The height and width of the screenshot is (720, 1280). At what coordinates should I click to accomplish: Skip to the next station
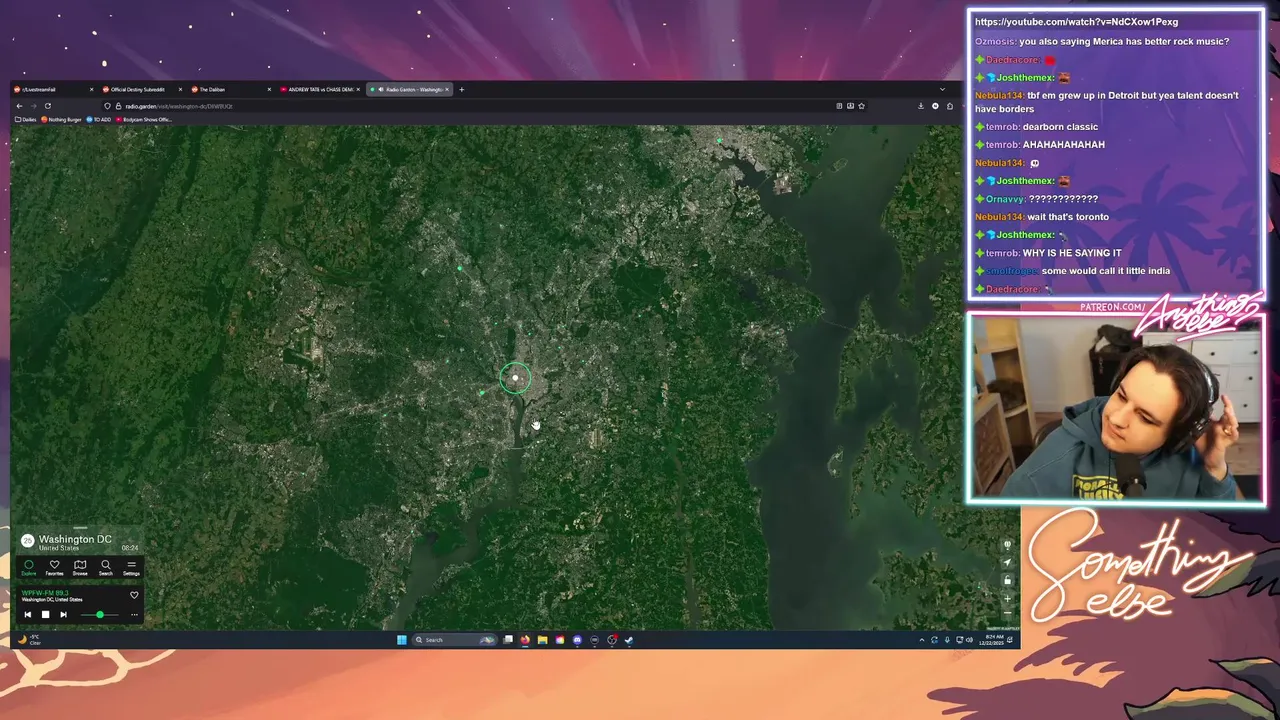63,614
